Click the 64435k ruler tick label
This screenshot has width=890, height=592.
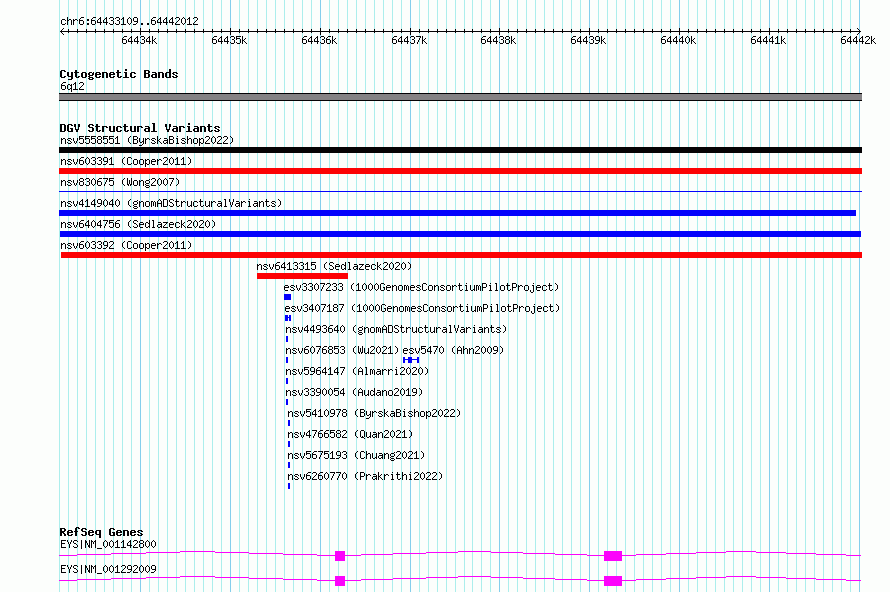[x=229, y=40]
